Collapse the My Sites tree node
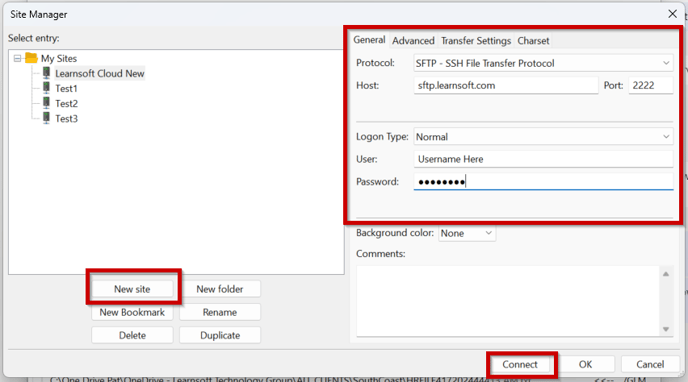 (x=17, y=58)
